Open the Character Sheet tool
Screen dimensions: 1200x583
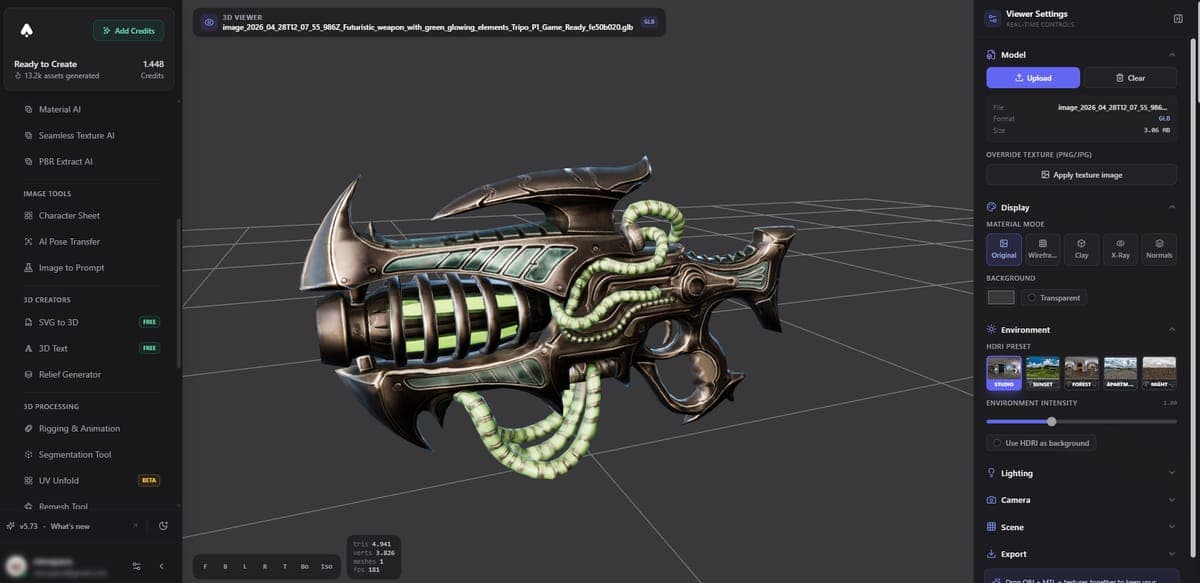[69, 215]
